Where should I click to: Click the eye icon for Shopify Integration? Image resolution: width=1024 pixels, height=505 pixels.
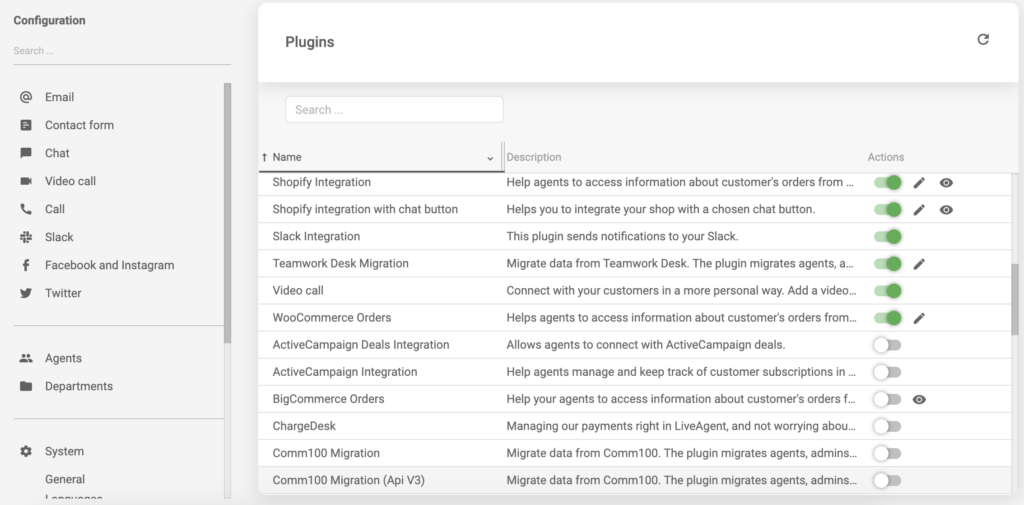pos(946,183)
